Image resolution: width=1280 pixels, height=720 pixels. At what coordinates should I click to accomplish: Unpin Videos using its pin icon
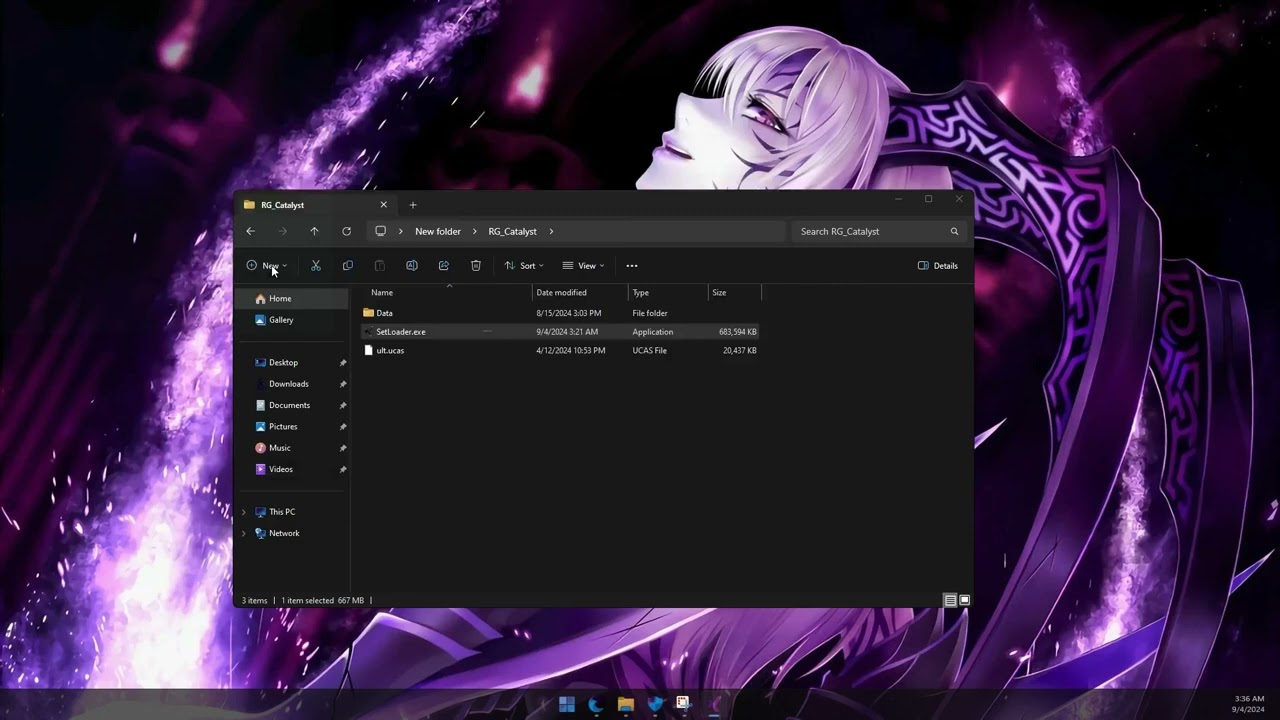[x=343, y=469]
